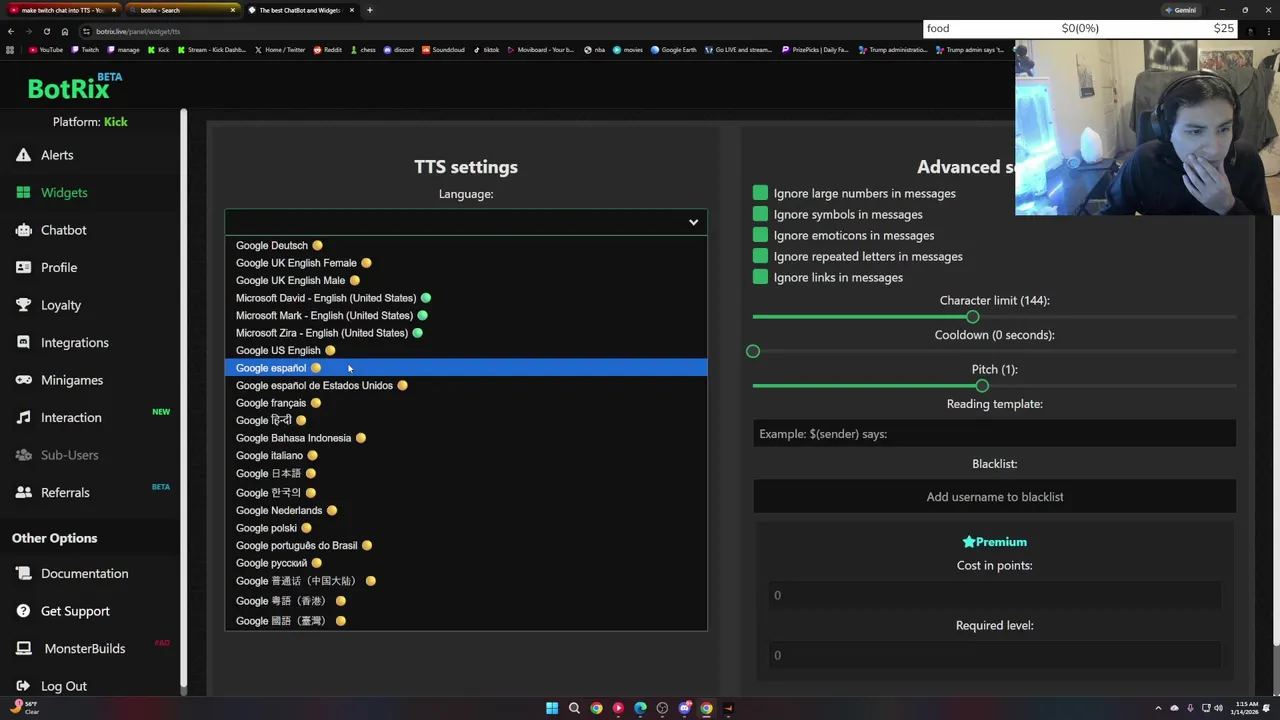Viewport: 1280px width, 720px height.
Task: Adjust Pitch slider handle
Action: (982, 386)
